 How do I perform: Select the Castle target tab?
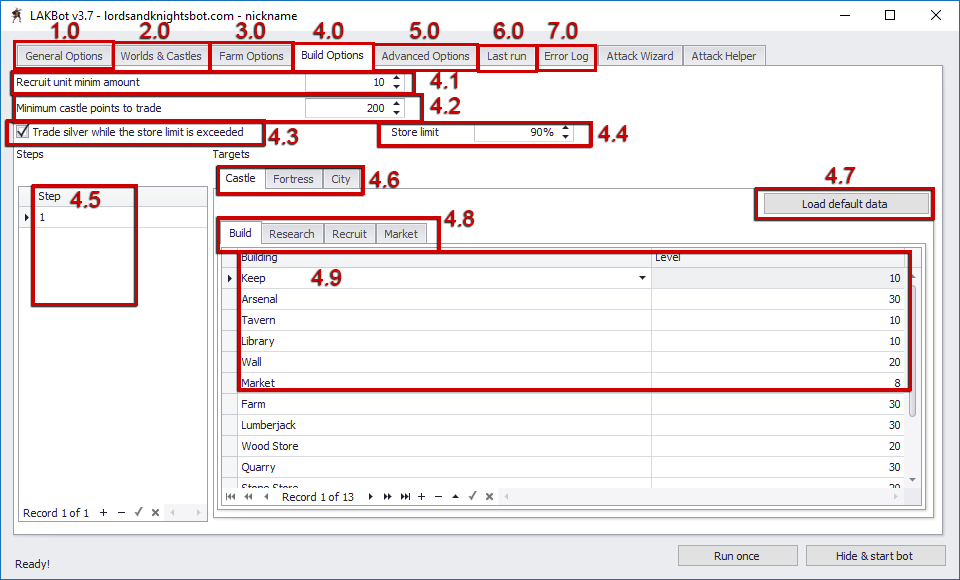240,178
